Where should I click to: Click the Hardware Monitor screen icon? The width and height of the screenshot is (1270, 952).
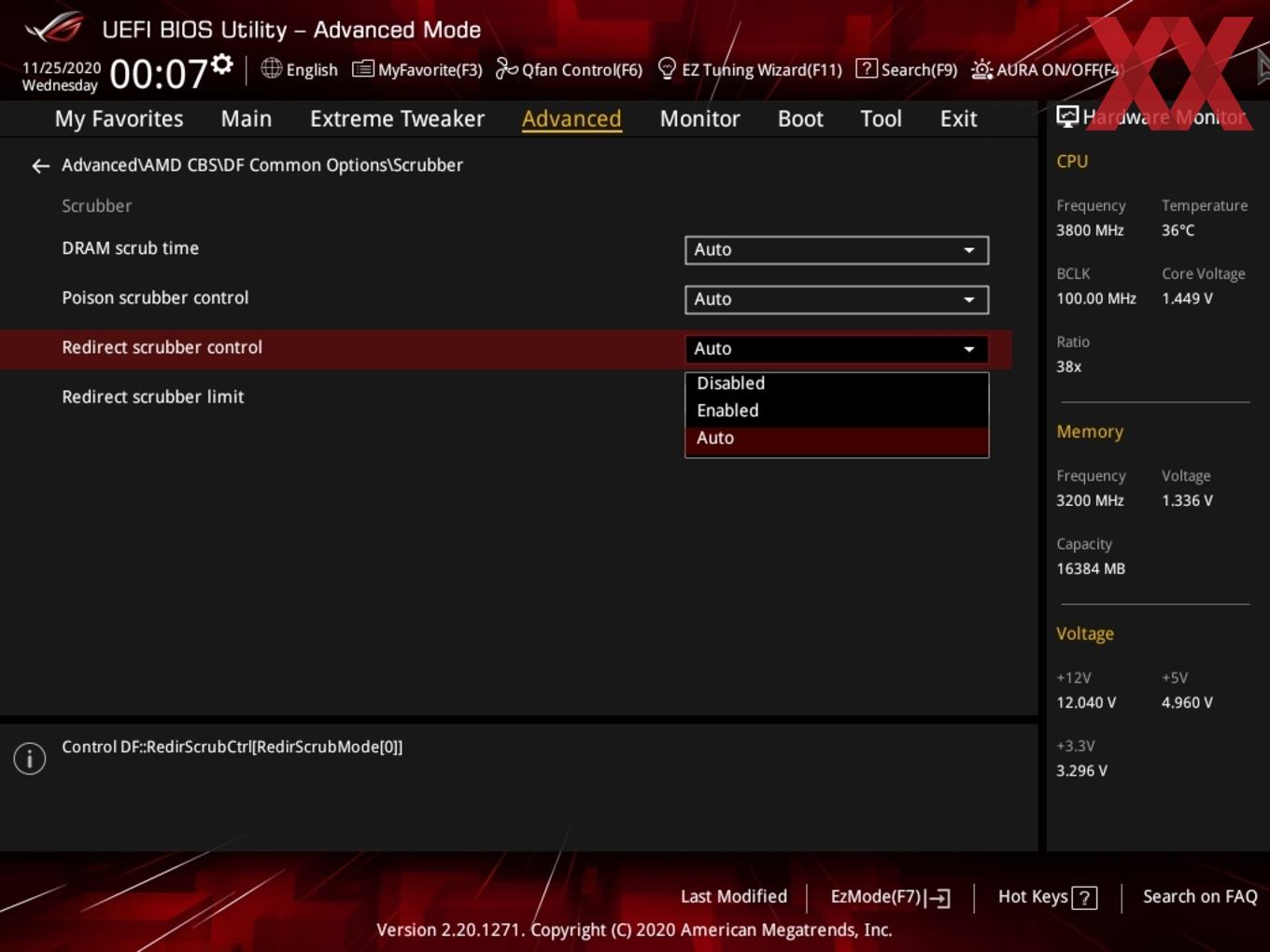coord(1067,117)
